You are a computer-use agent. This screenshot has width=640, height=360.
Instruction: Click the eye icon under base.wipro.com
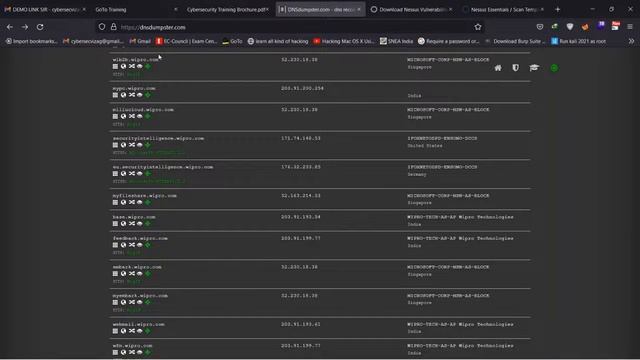[140, 224]
